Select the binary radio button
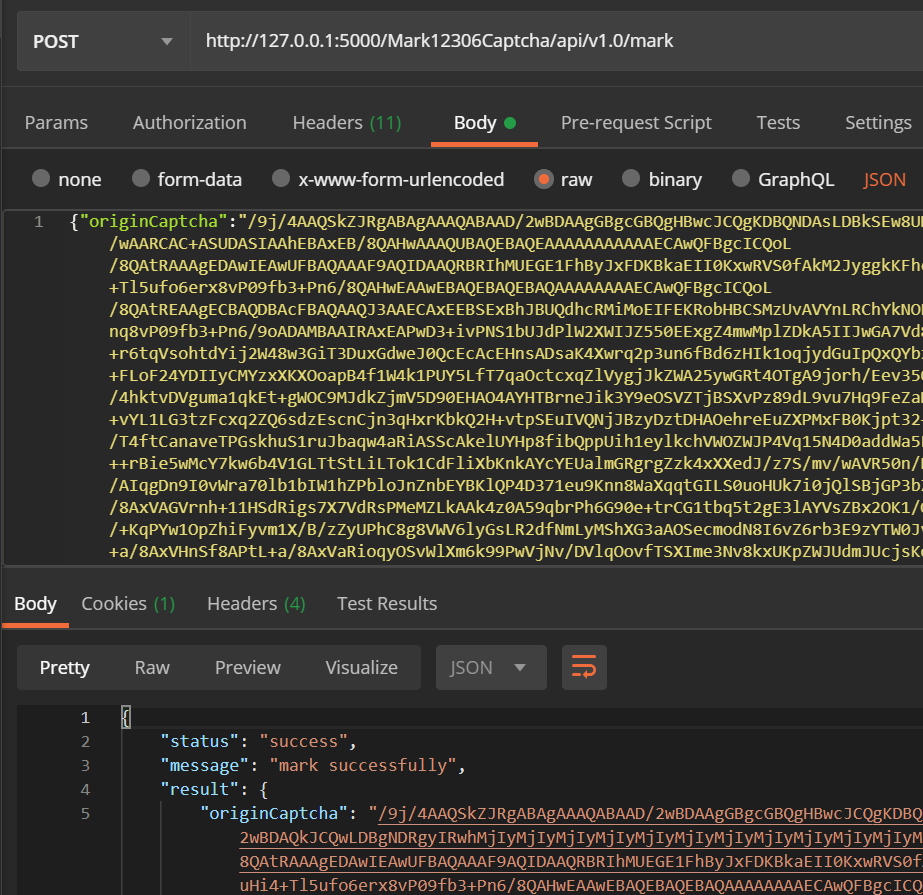The height and width of the screenshot is (895, 923). pos(632,180)
